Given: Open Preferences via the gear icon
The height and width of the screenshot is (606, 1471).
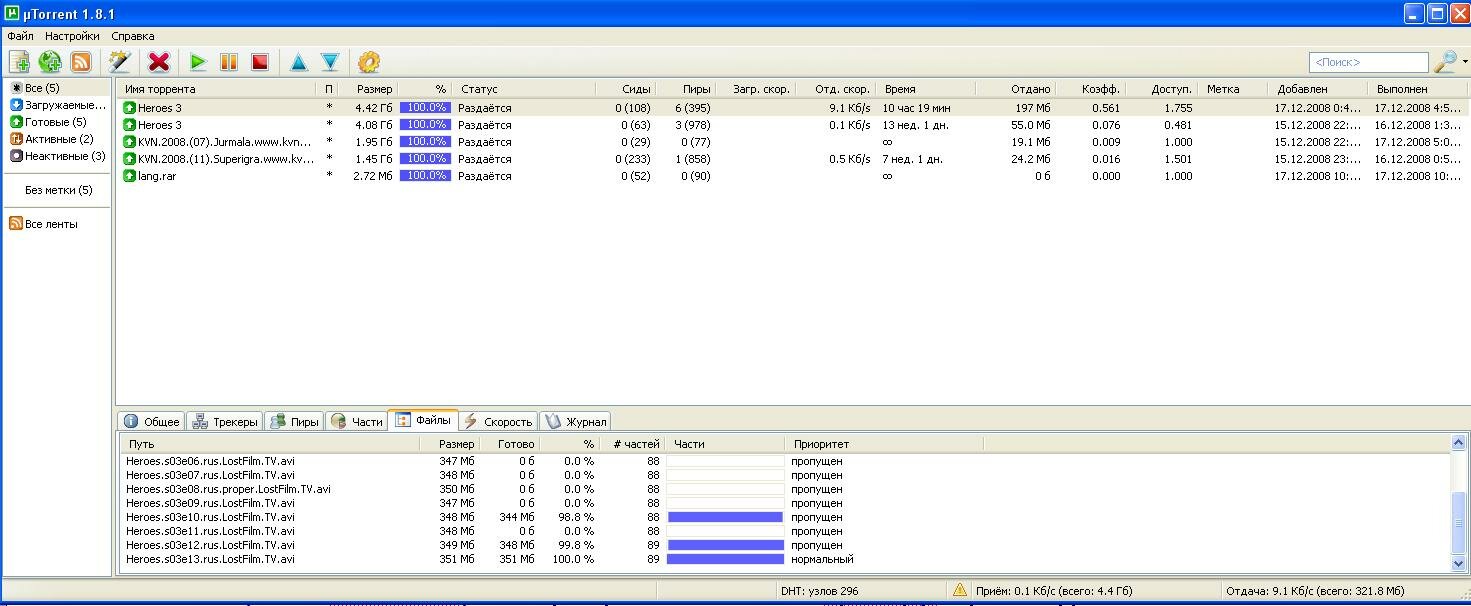Looking at the screenshot, I should 369,62.
